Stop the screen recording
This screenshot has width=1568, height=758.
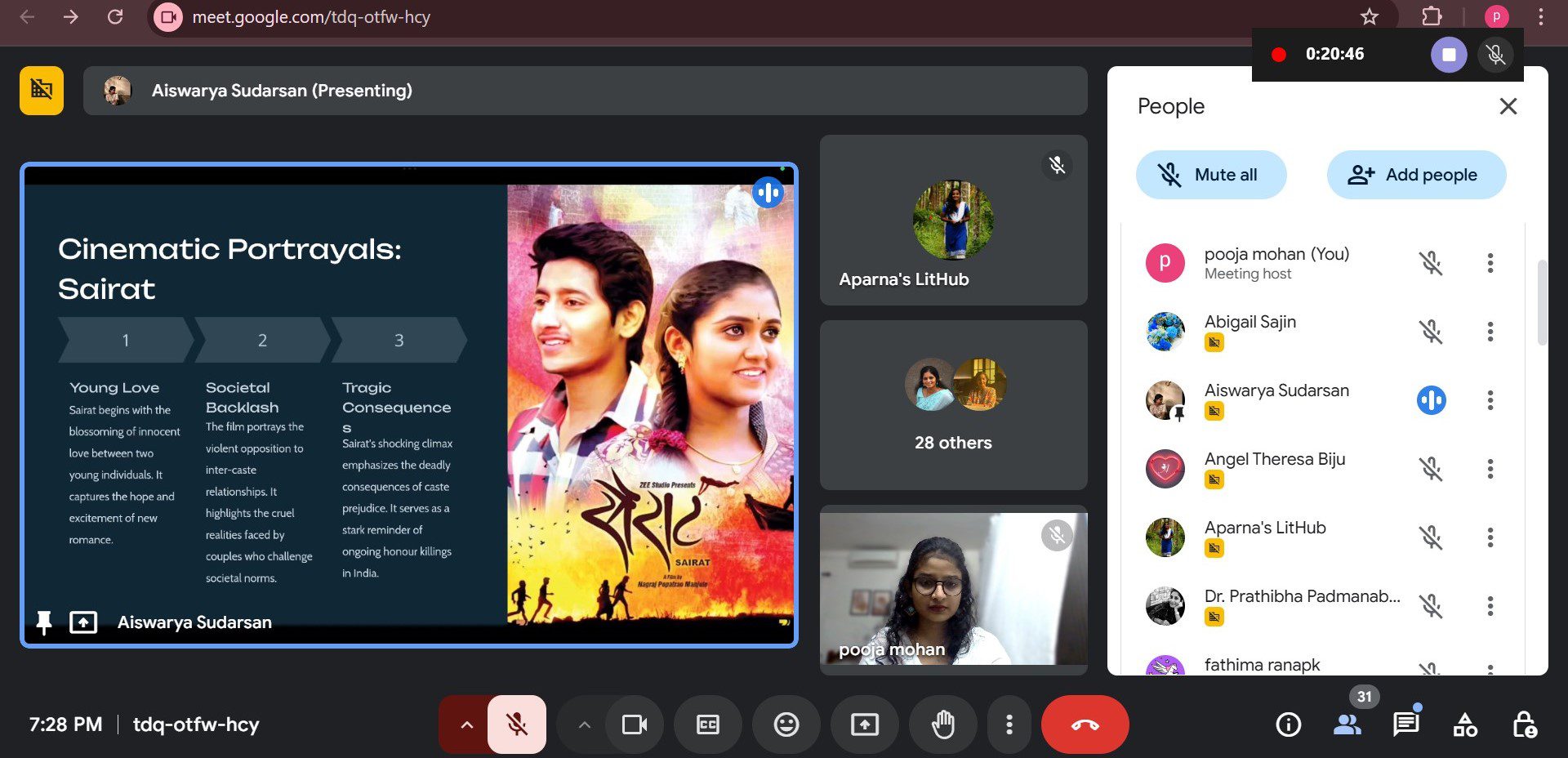(1449, 55)
